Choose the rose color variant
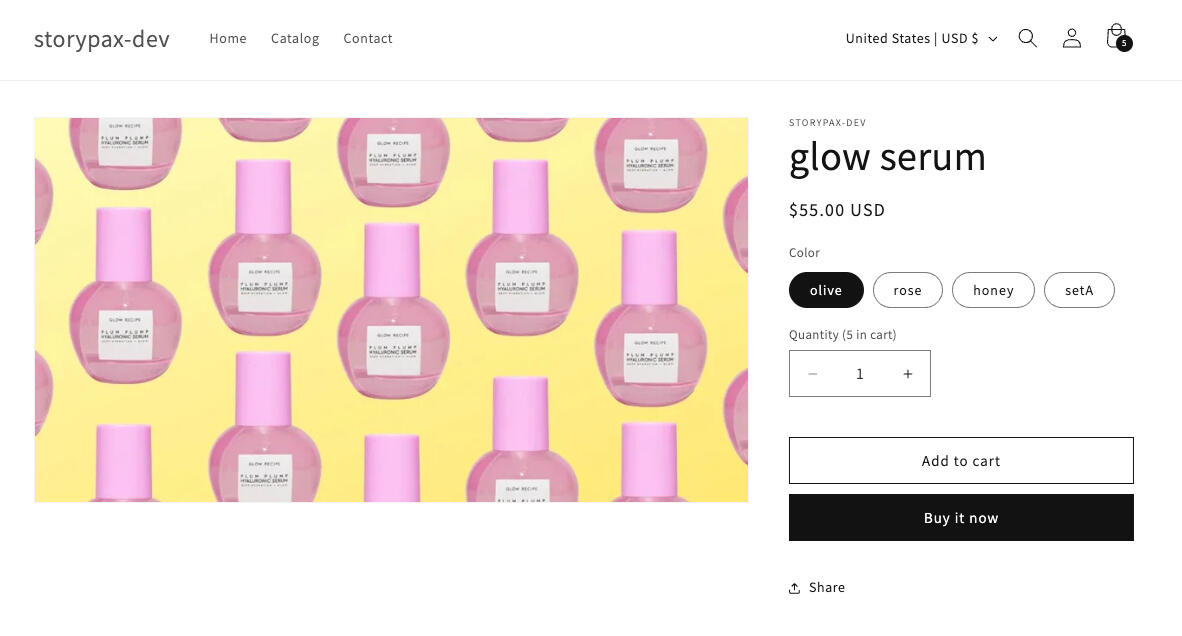The width and height of the screenshot is (1182, 636). pyautogui.click(x=907, y=290)
